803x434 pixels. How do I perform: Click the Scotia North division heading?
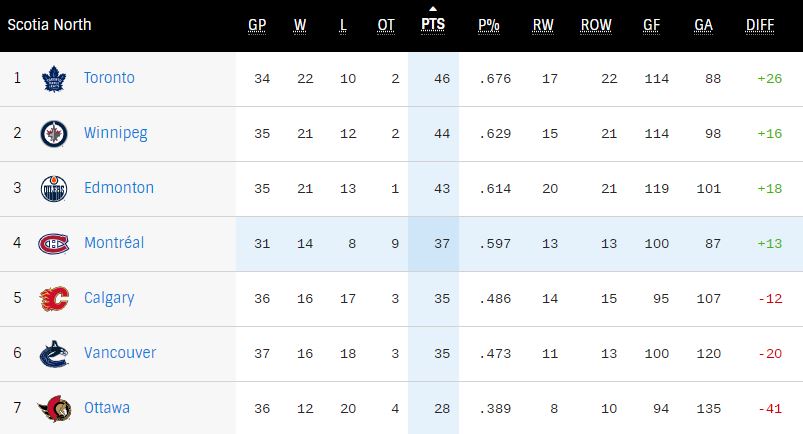(x=50, y=24)
